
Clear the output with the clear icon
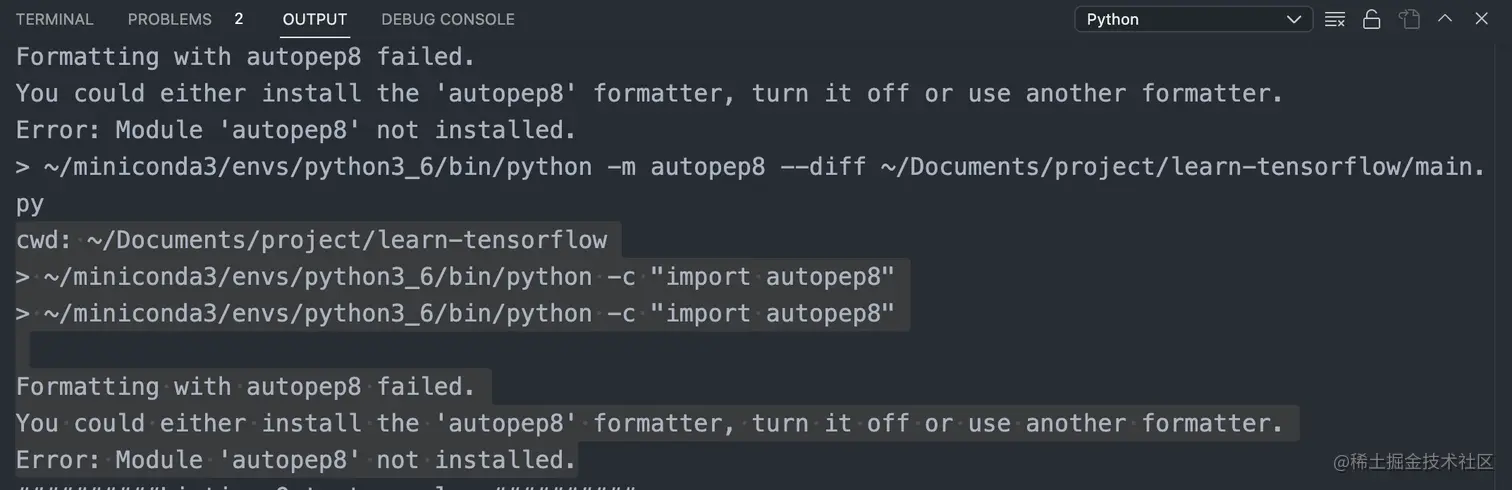coord(1335,19)
